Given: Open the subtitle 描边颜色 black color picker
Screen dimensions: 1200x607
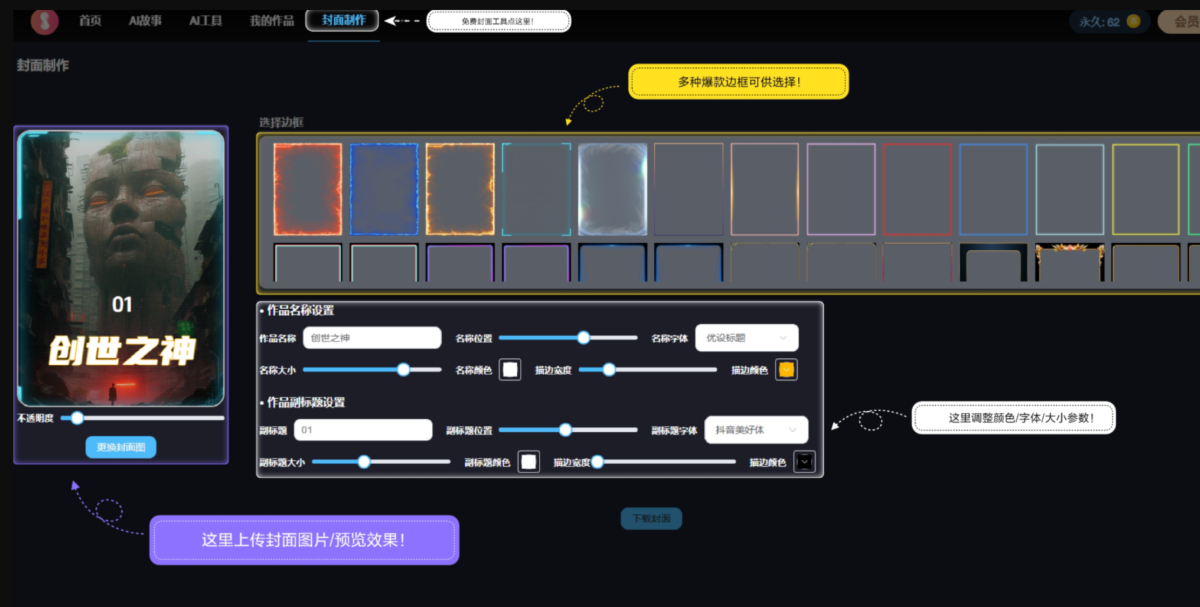Looking at the screenshot, I should click(804, 461).
